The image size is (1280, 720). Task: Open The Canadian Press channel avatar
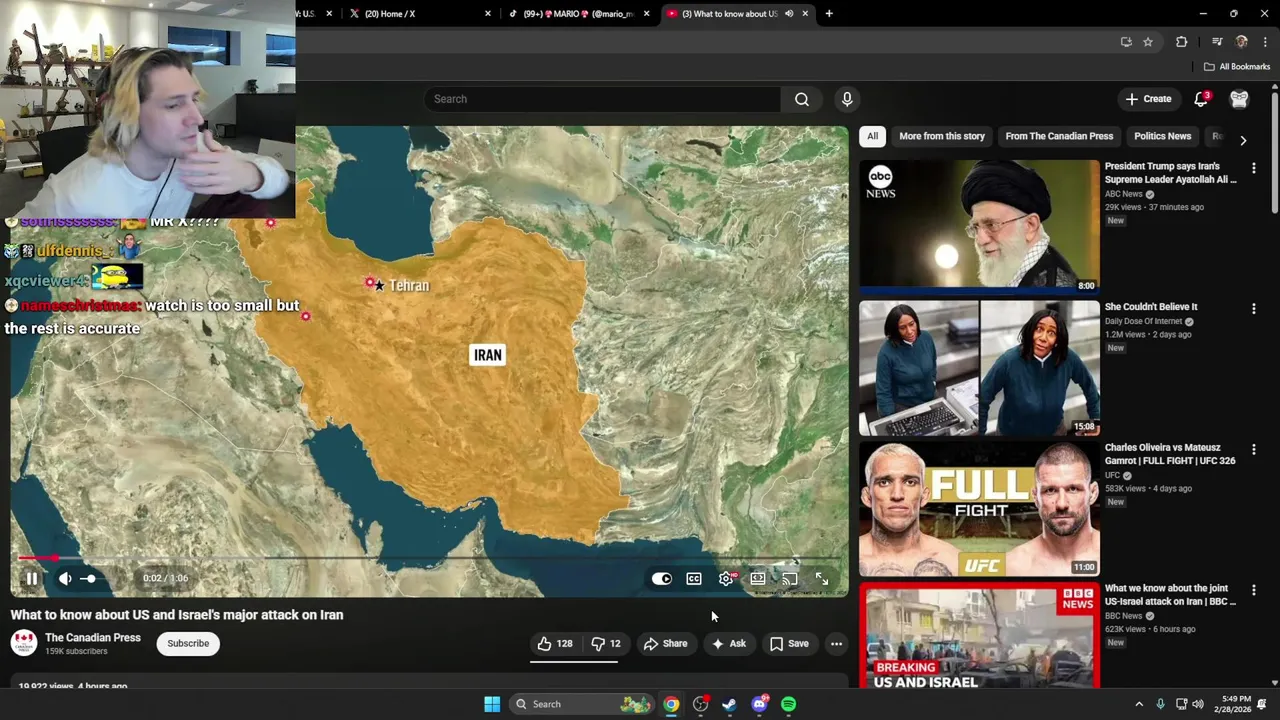[24, 643]
